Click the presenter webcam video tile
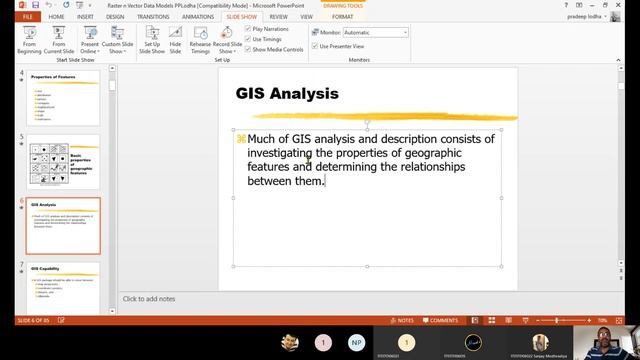Screen dimensions: 640x360 pos(607,343)
